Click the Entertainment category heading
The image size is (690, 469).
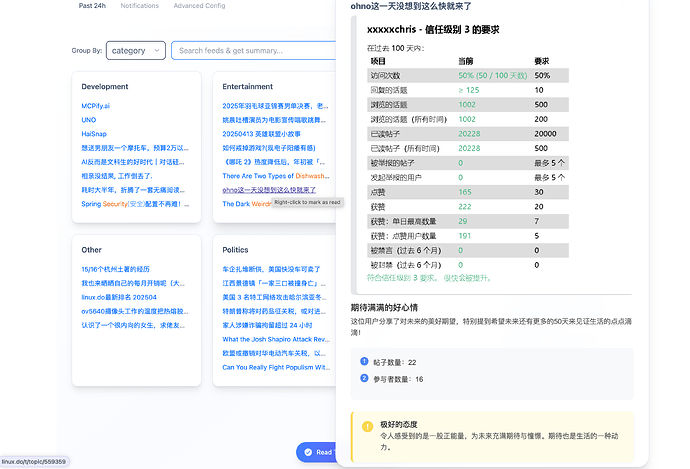247,87
